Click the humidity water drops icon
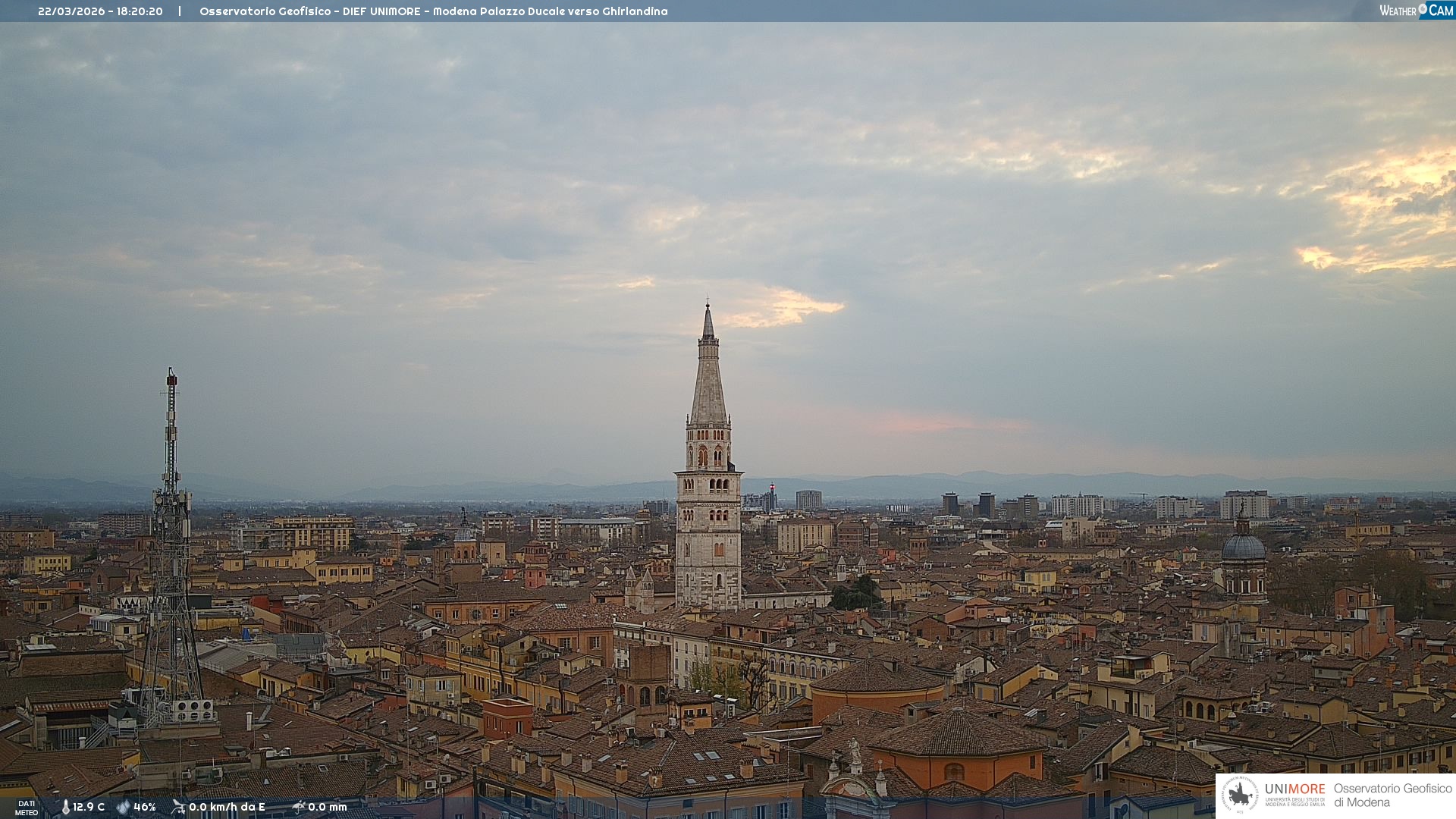 point(123,807)
